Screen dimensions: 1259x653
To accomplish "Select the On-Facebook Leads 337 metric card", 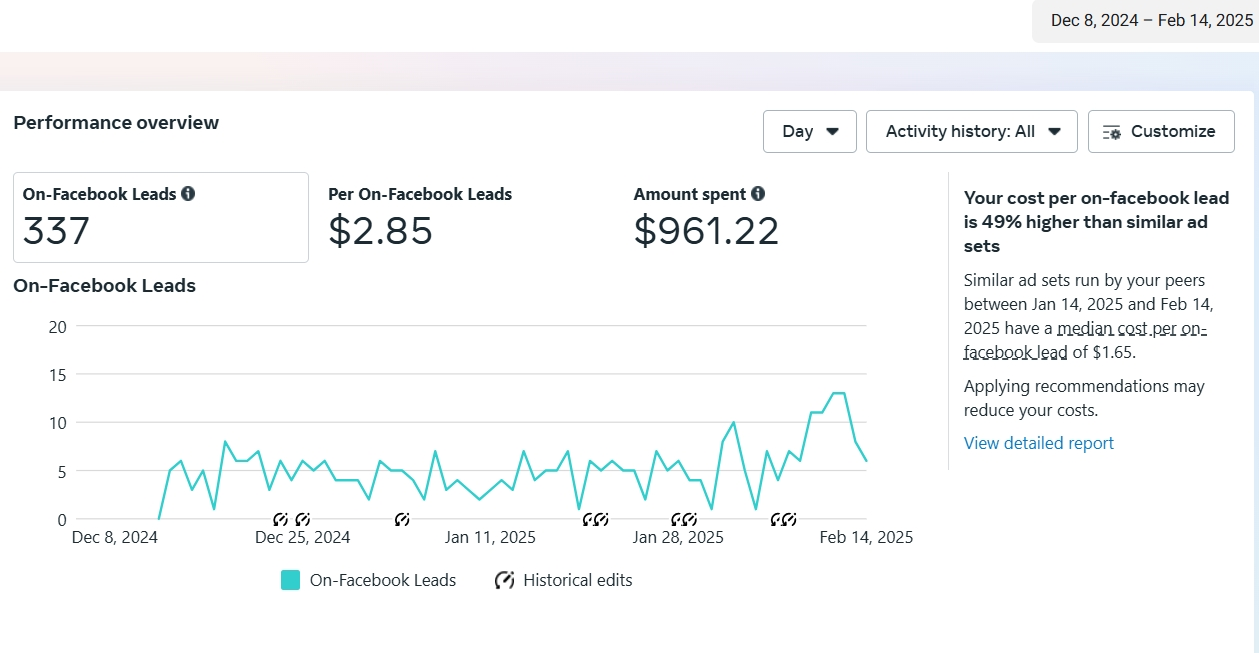I will (160, 217).
